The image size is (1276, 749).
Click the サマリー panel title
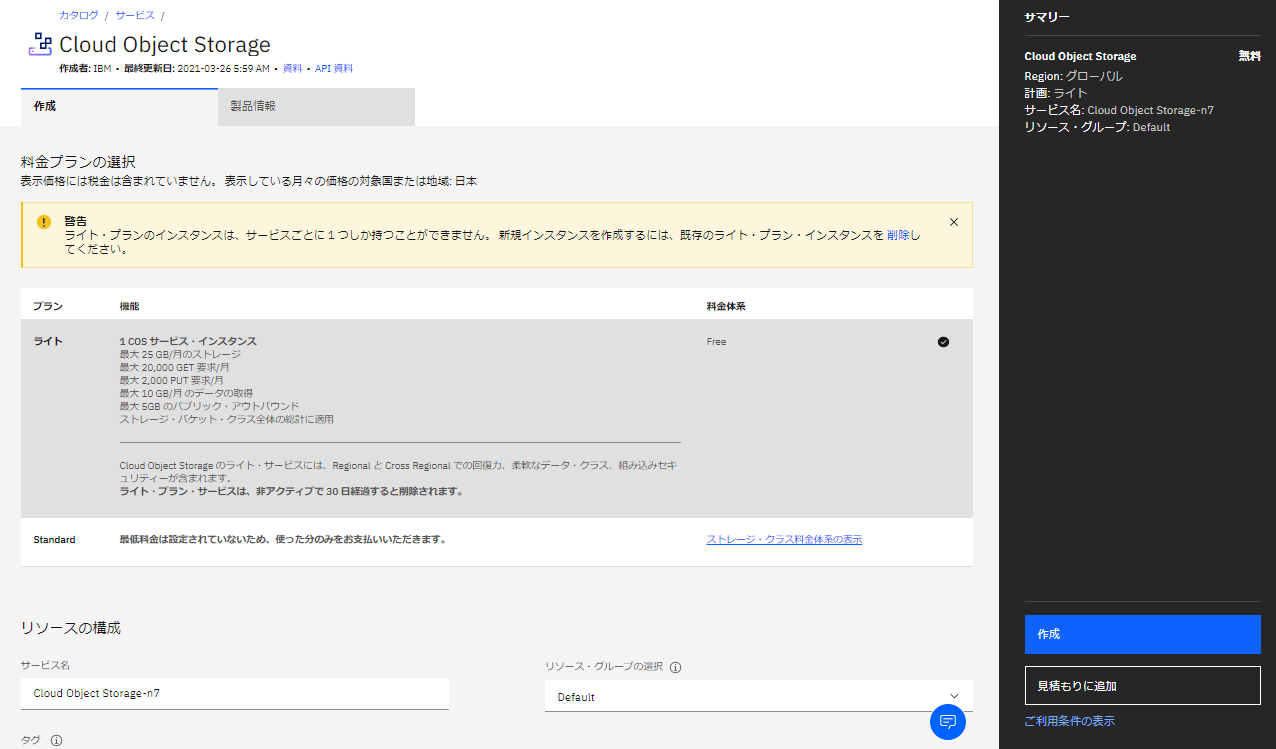click(x=1047, y=17)
